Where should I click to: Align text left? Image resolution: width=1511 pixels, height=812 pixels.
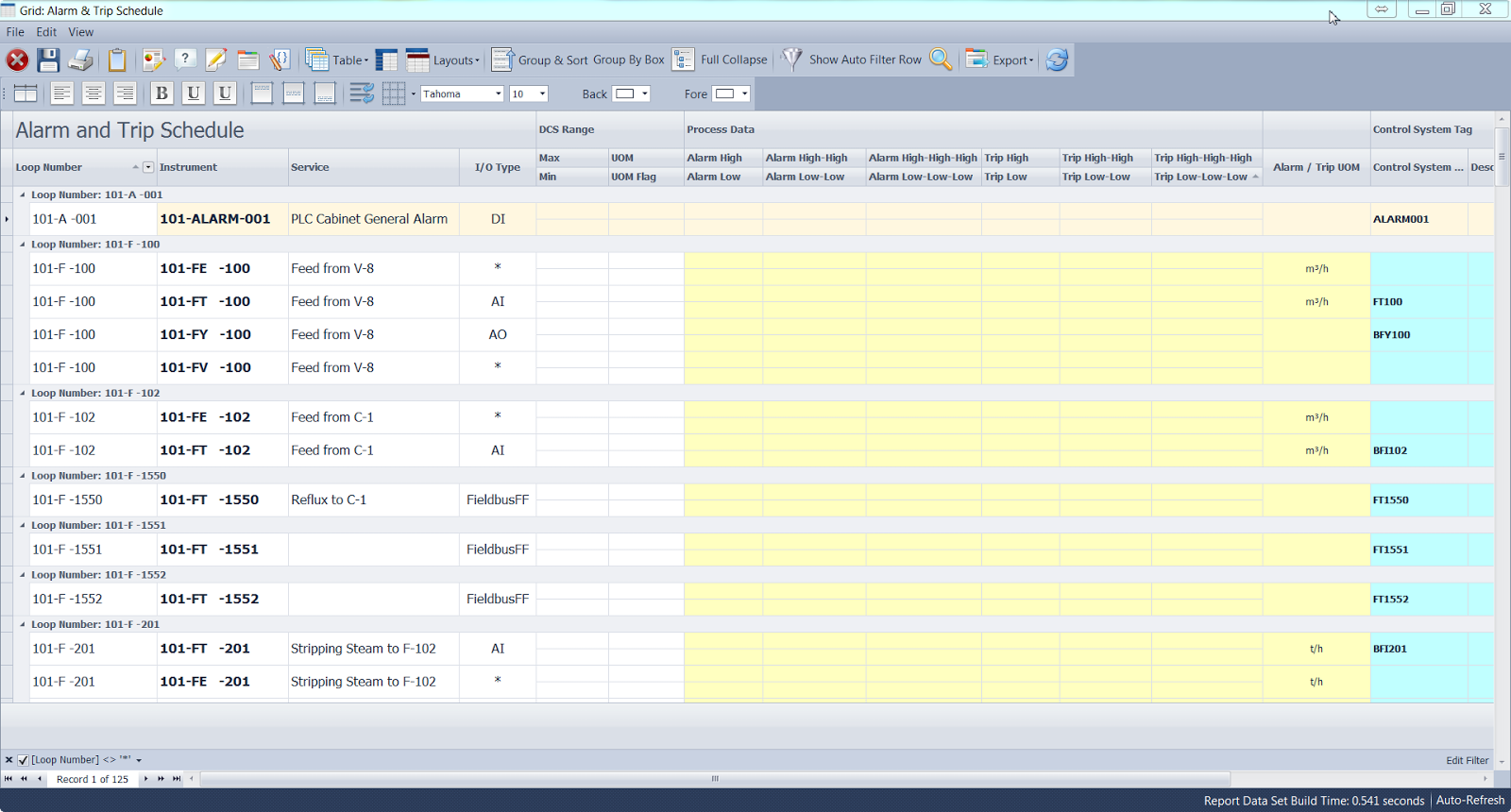[61, 93]
